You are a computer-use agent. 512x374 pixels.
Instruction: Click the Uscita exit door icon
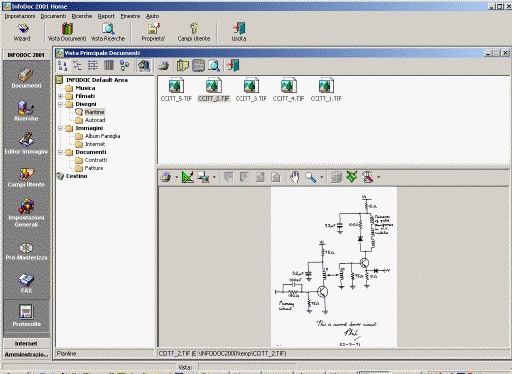[x=239, y=28]
